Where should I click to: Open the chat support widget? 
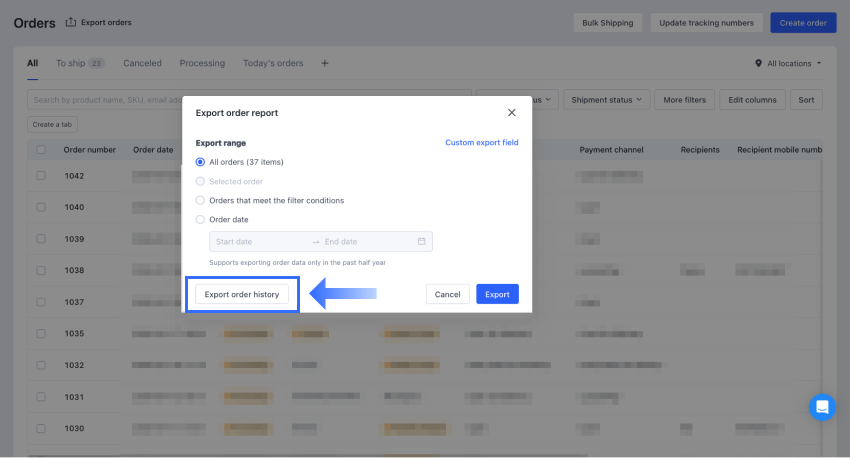tap(822, 407)
